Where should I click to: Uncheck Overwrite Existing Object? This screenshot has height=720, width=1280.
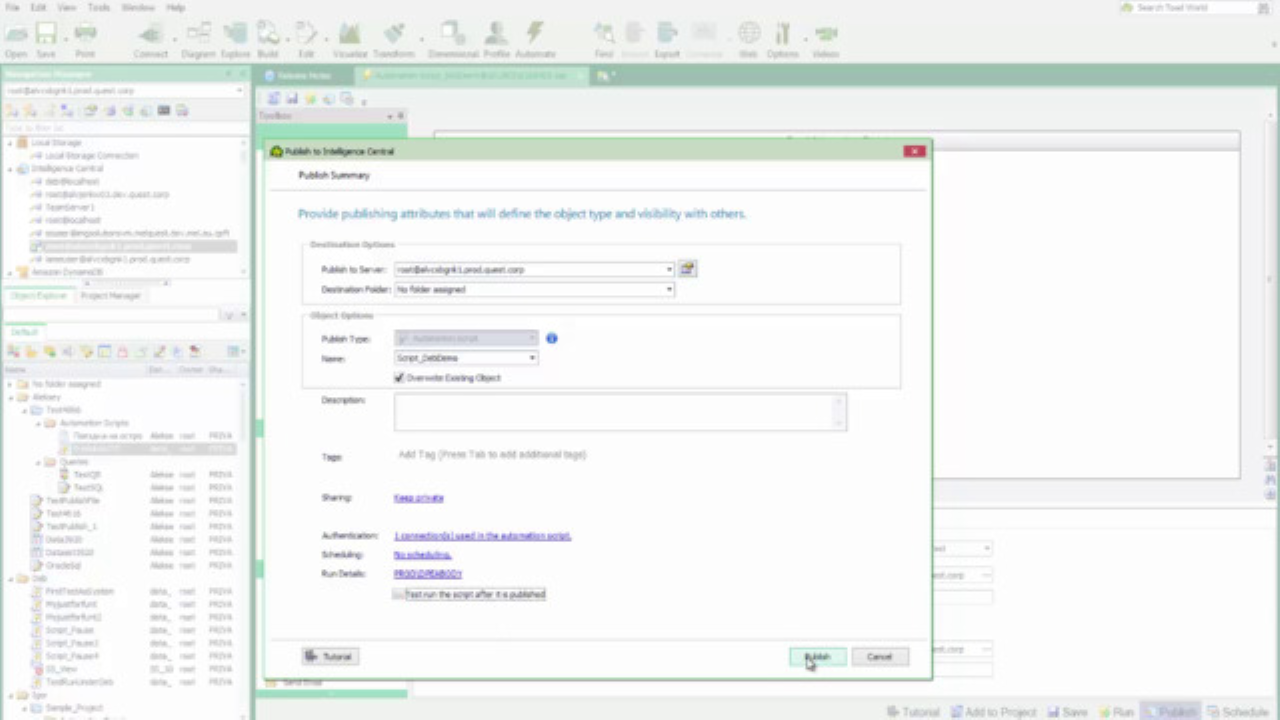(399, 377)
